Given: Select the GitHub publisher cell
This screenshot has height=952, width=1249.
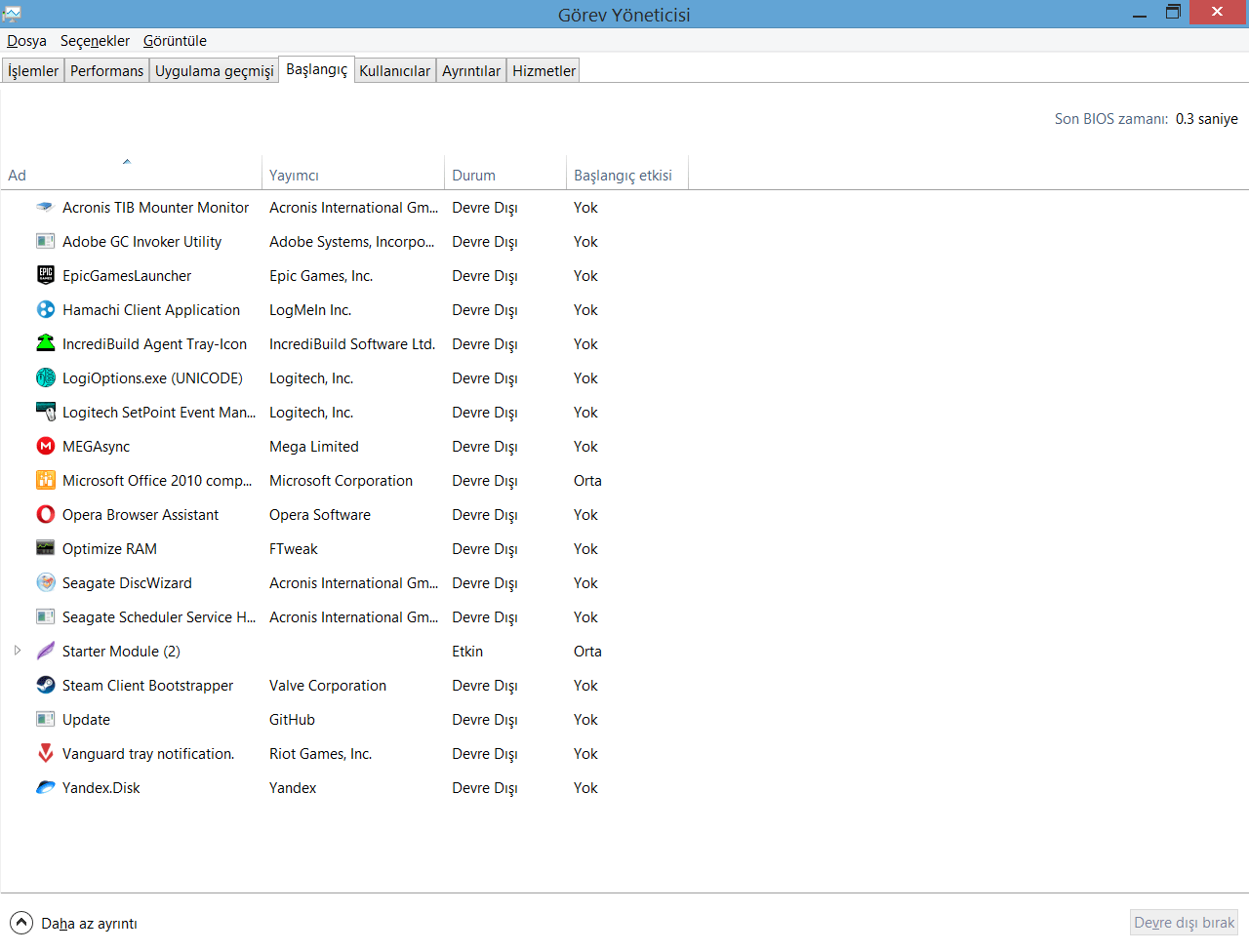Looking at the screenshot, I should [x=292, y=720].
